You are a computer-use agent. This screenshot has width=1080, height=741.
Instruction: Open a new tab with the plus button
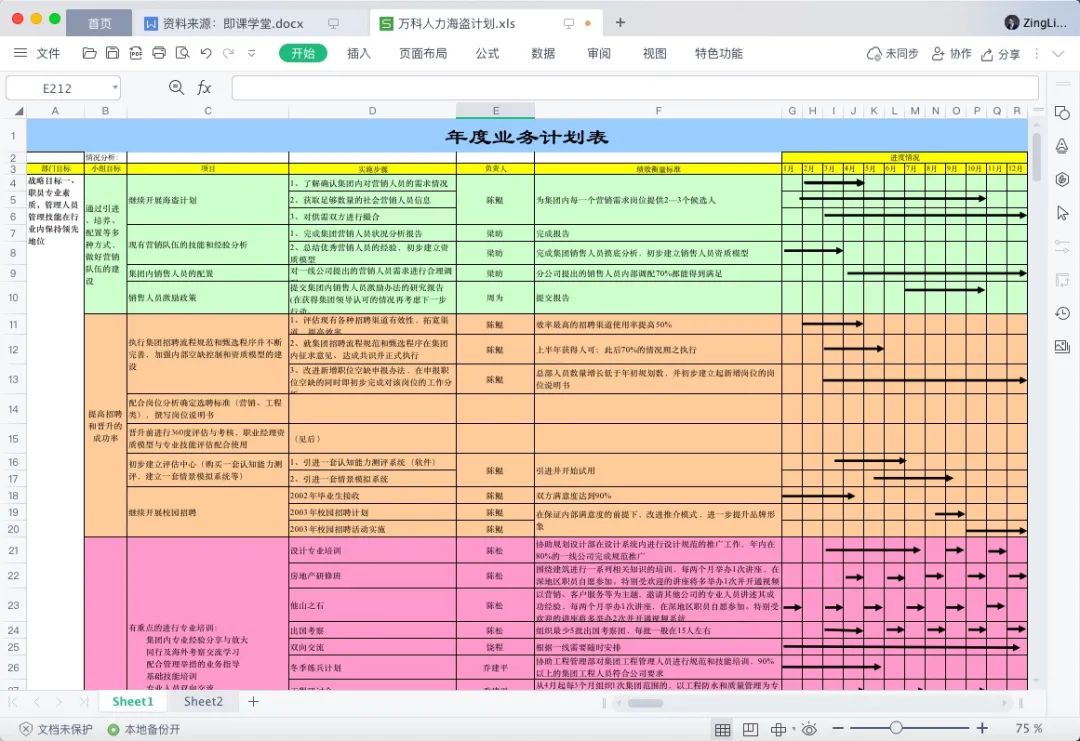point(620,23)
